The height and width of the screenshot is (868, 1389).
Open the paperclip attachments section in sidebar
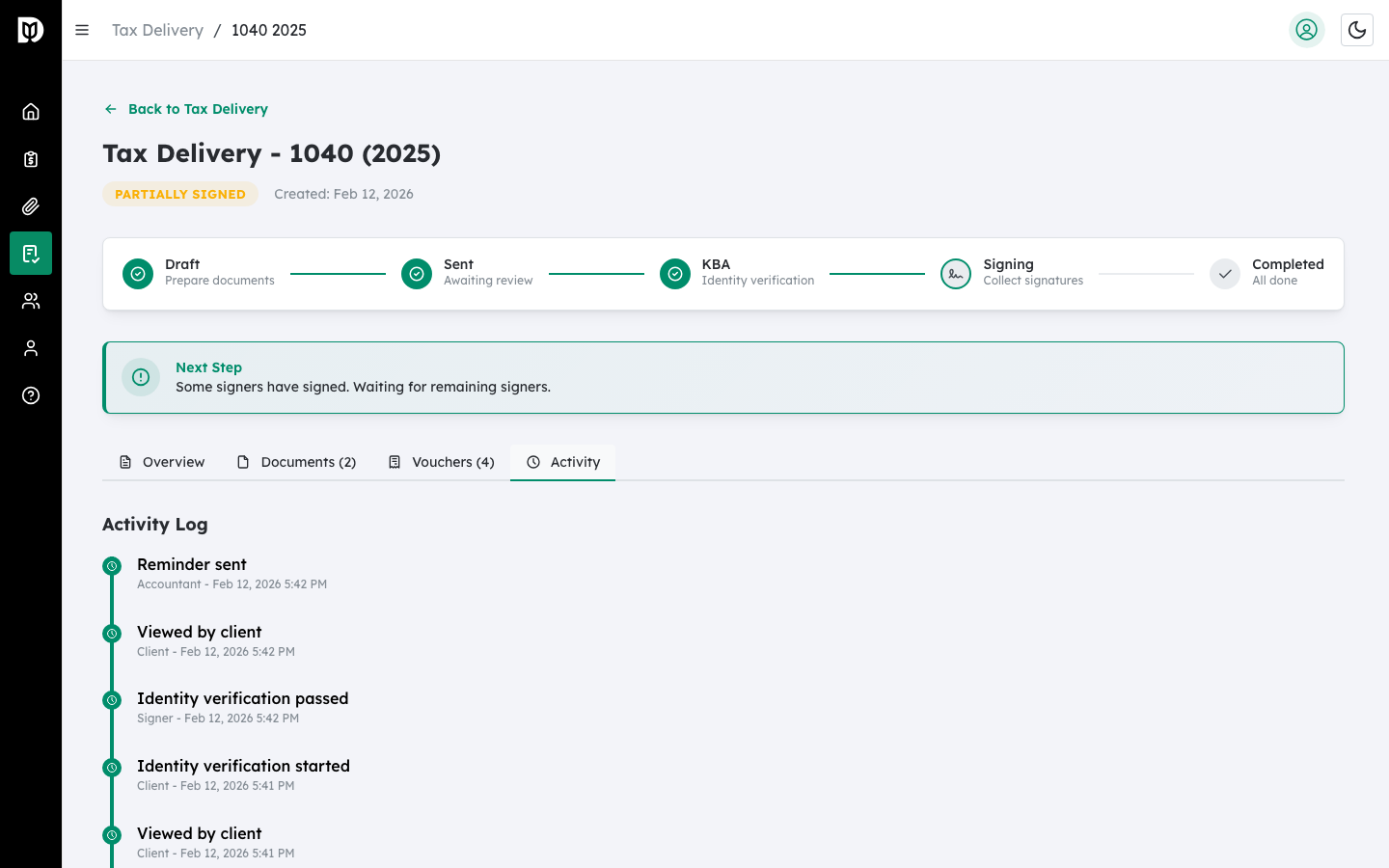(30, 205)
